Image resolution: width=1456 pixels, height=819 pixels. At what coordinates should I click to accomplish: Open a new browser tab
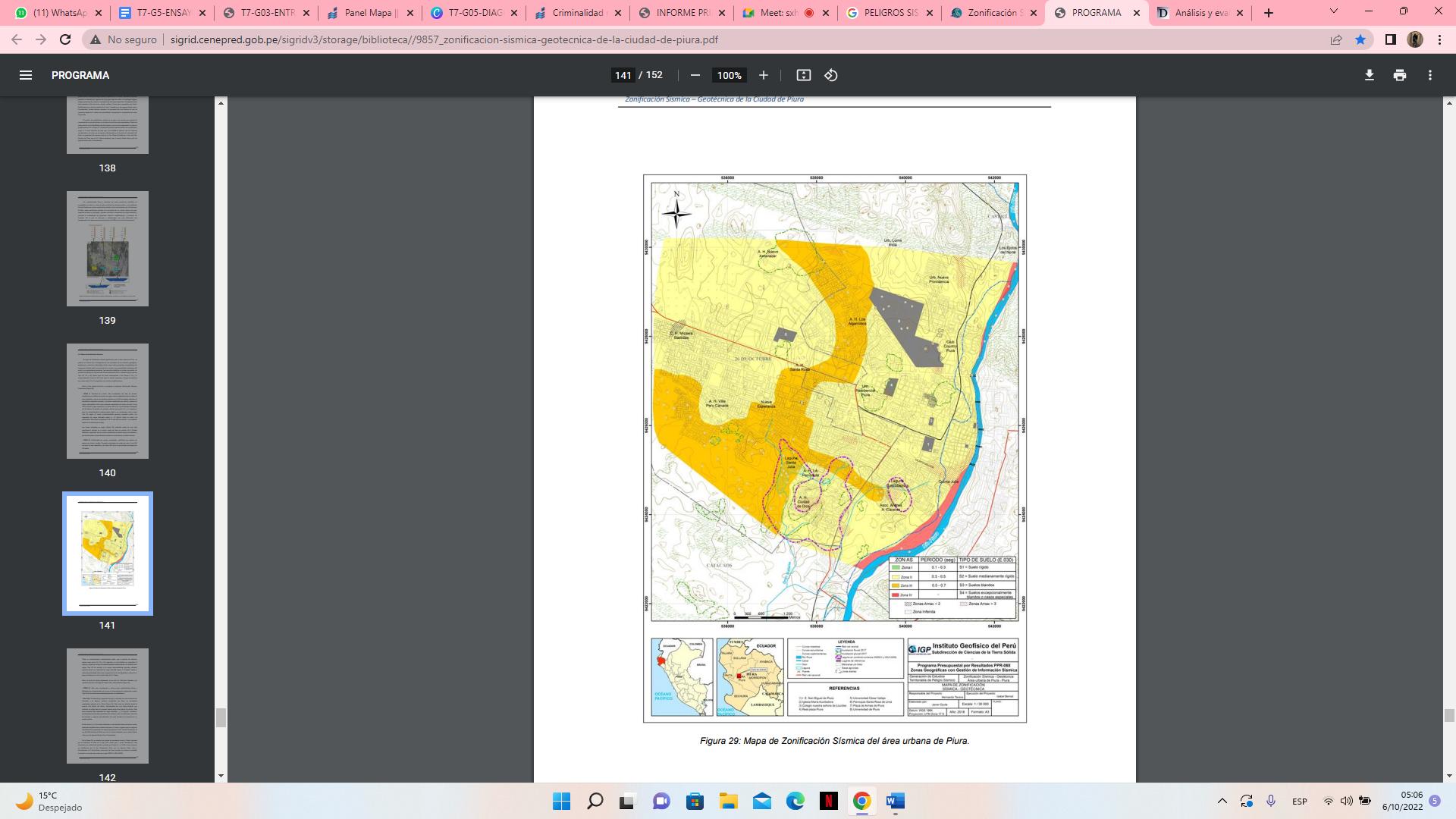(1268, 13)
